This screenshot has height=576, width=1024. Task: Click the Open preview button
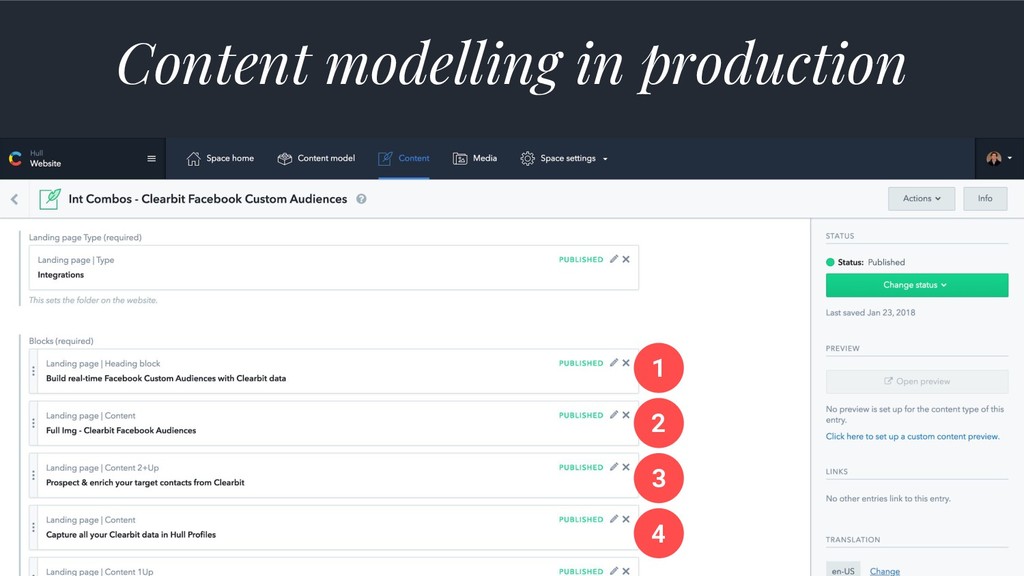point(917,381)
